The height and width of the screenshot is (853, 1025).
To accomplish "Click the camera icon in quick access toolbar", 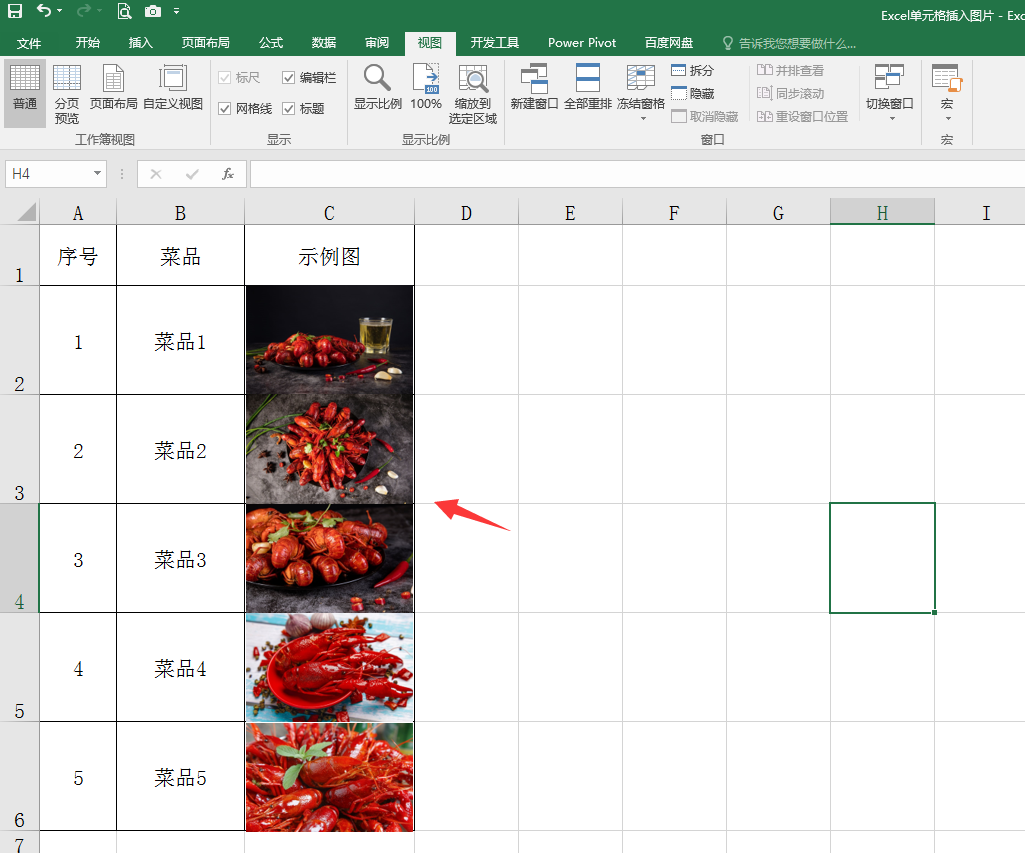I will click(x=152, y=11).
